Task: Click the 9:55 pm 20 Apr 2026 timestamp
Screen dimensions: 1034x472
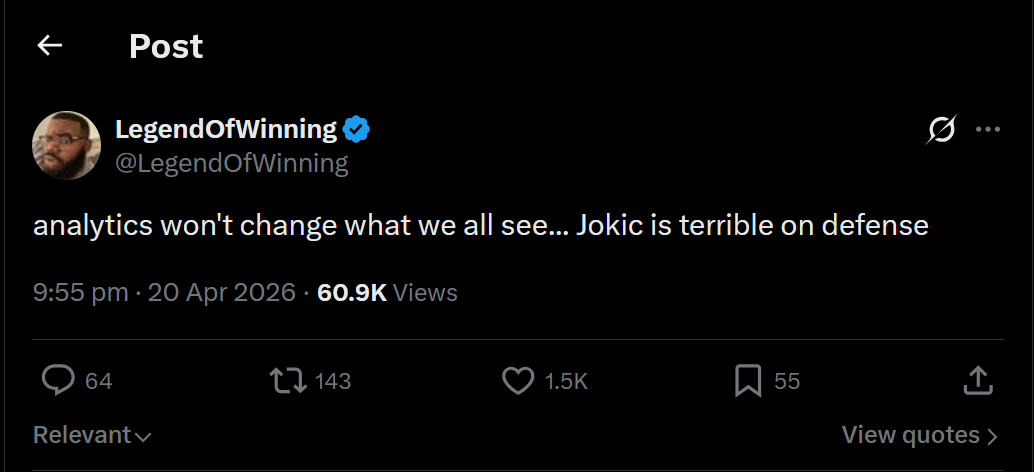Action: [x=164, y=292]
